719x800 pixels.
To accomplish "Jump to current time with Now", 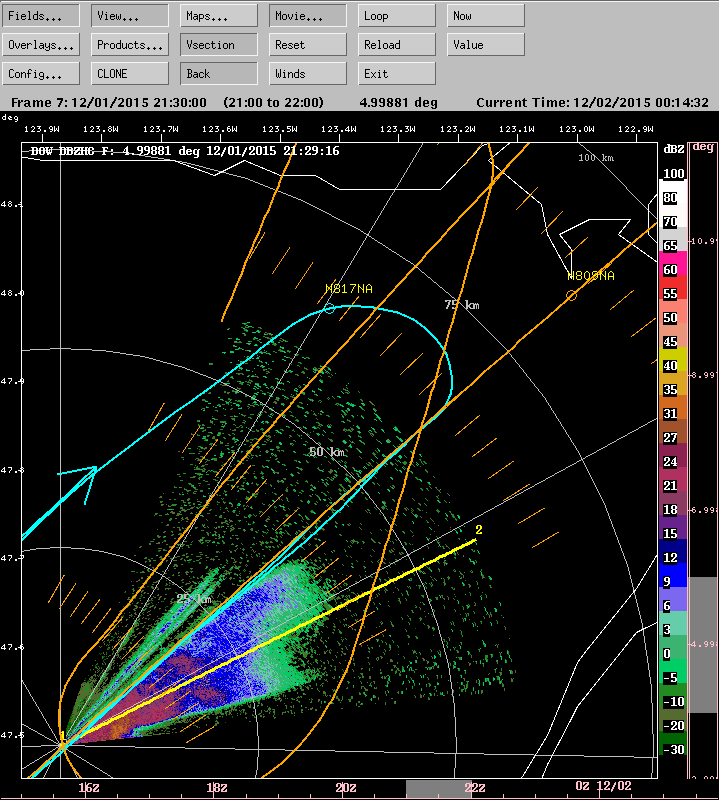I will [486, 16].
